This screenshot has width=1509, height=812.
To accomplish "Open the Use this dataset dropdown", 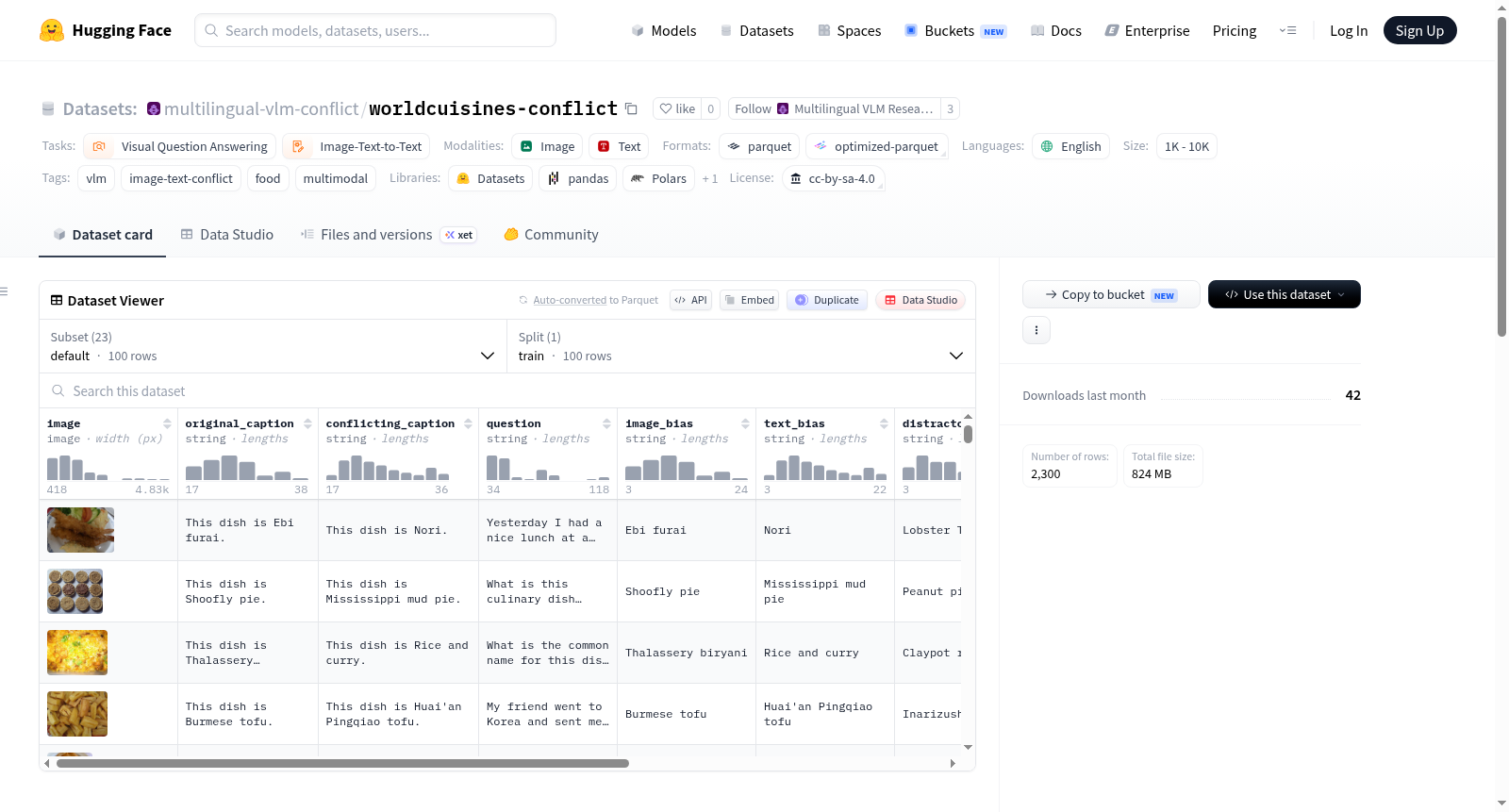I will point(1284,294).
